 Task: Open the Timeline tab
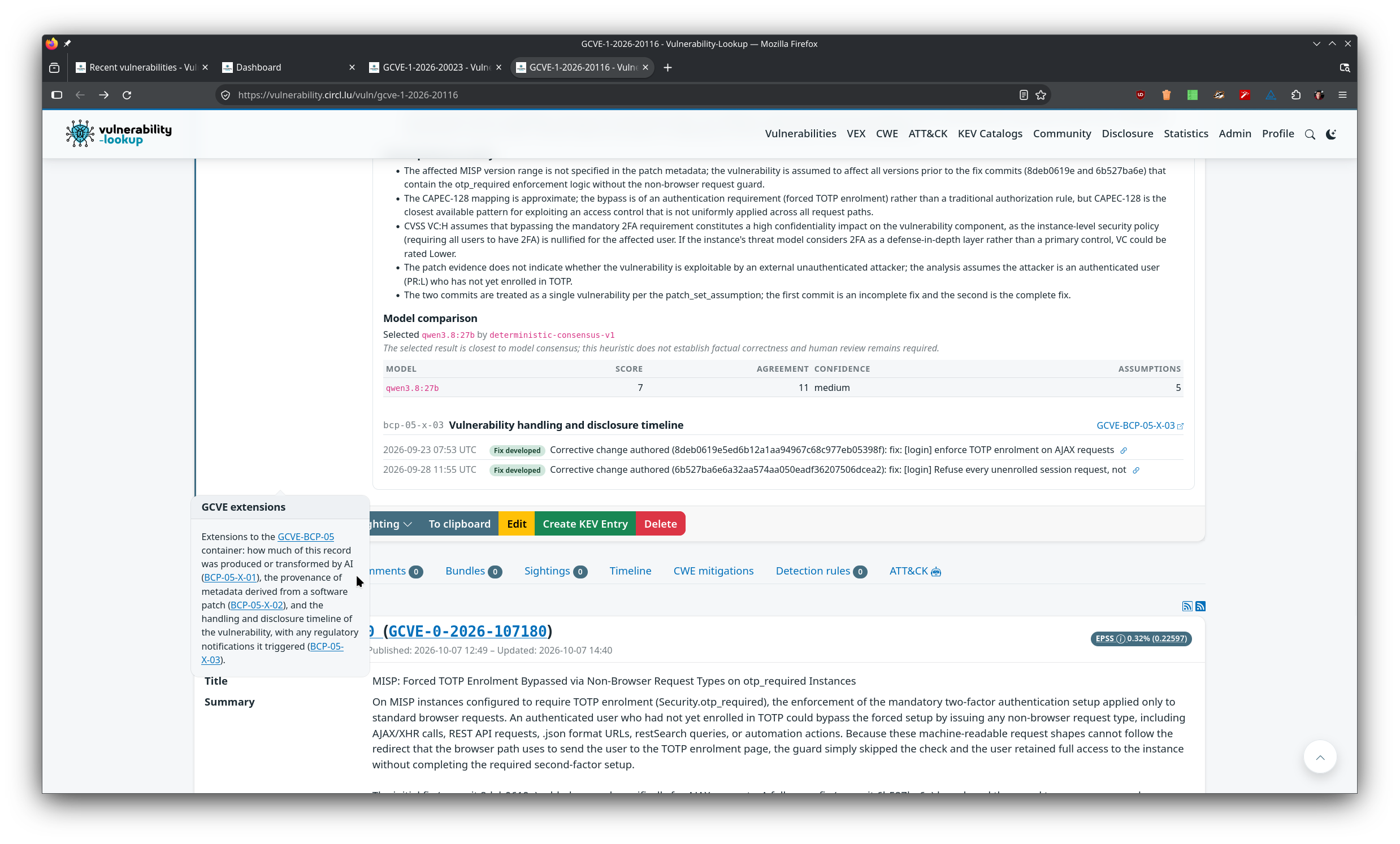tap(630, 571)
